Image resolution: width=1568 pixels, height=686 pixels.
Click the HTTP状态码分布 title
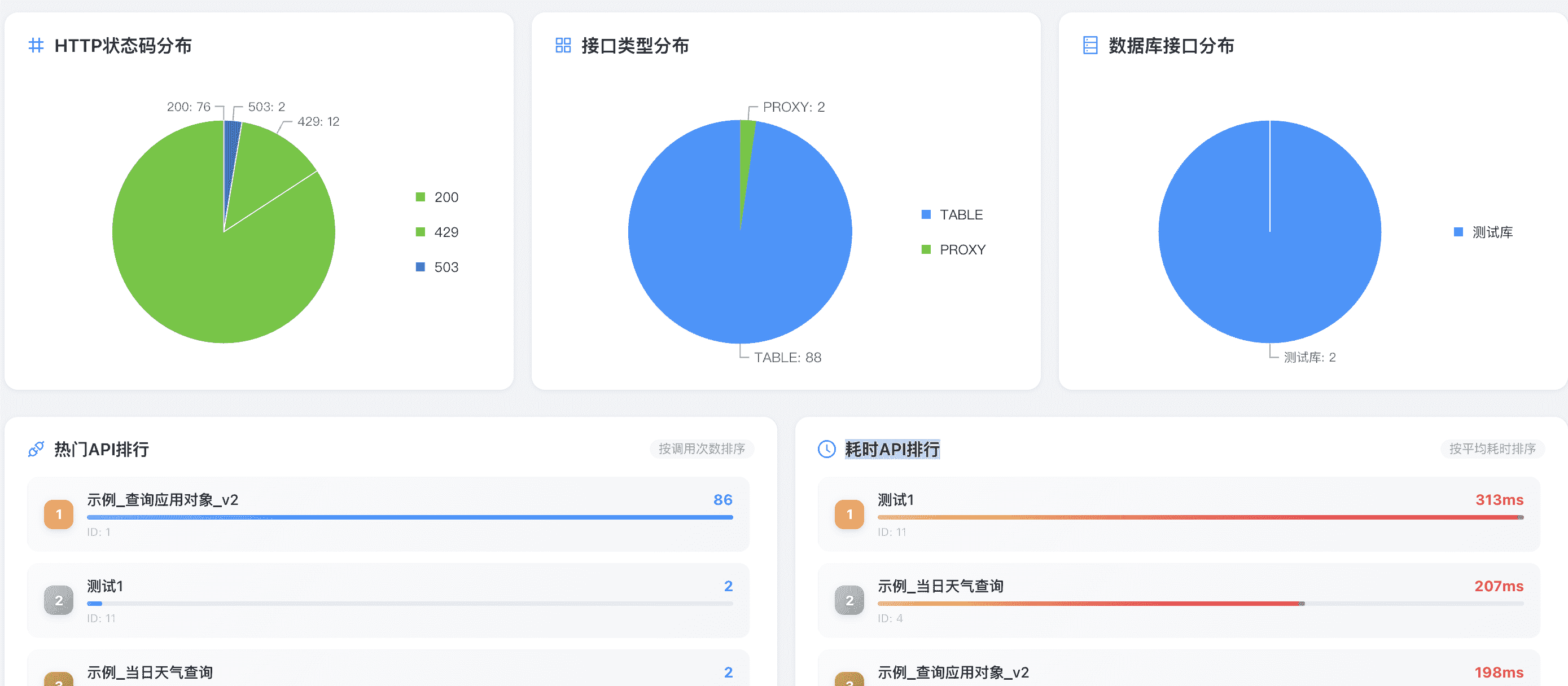coord(123,46)
